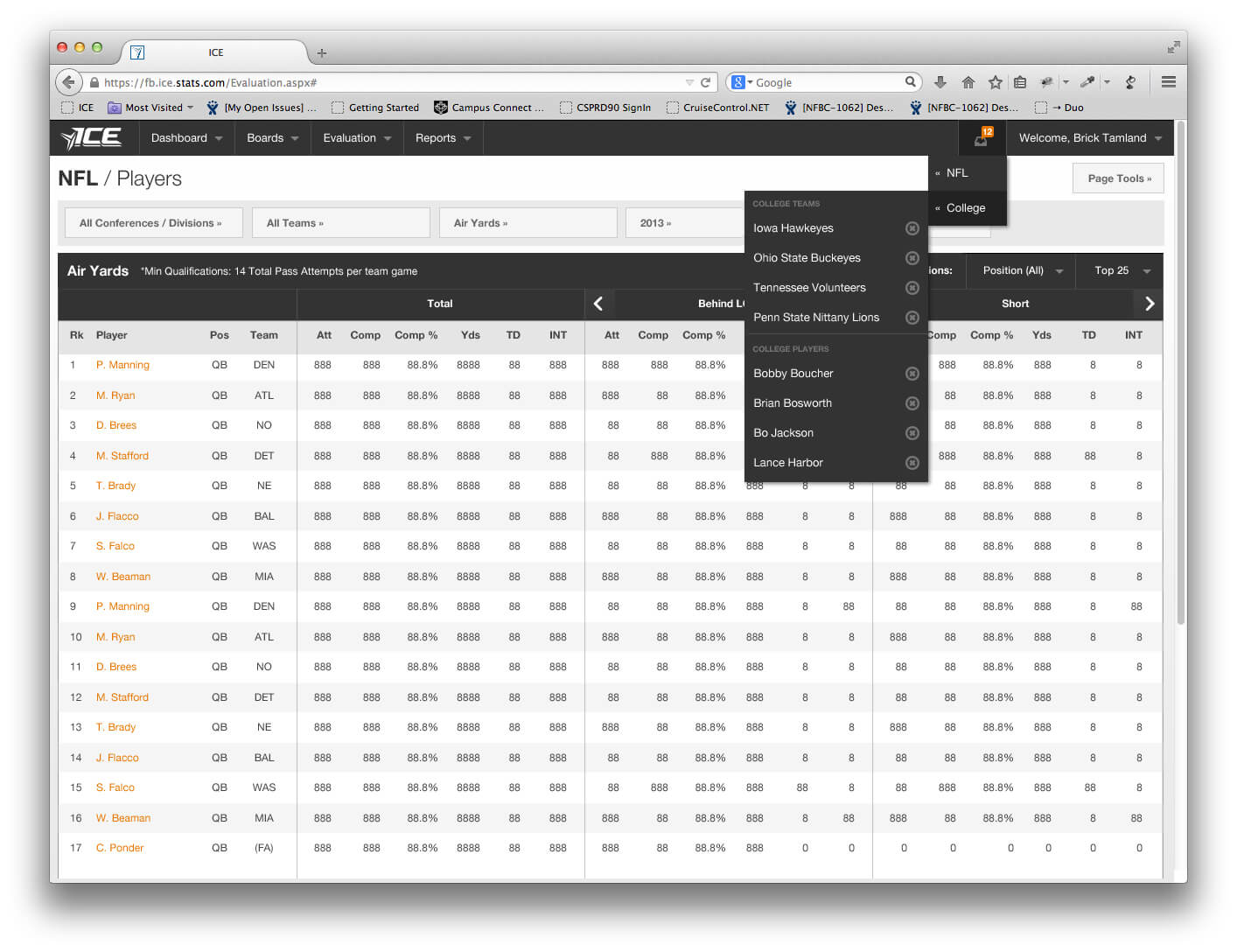Image resolution: width=1237 pixels, height=952 pixels.
Task: Remove Bo Jackson from college players list
Action: (912, 433)
